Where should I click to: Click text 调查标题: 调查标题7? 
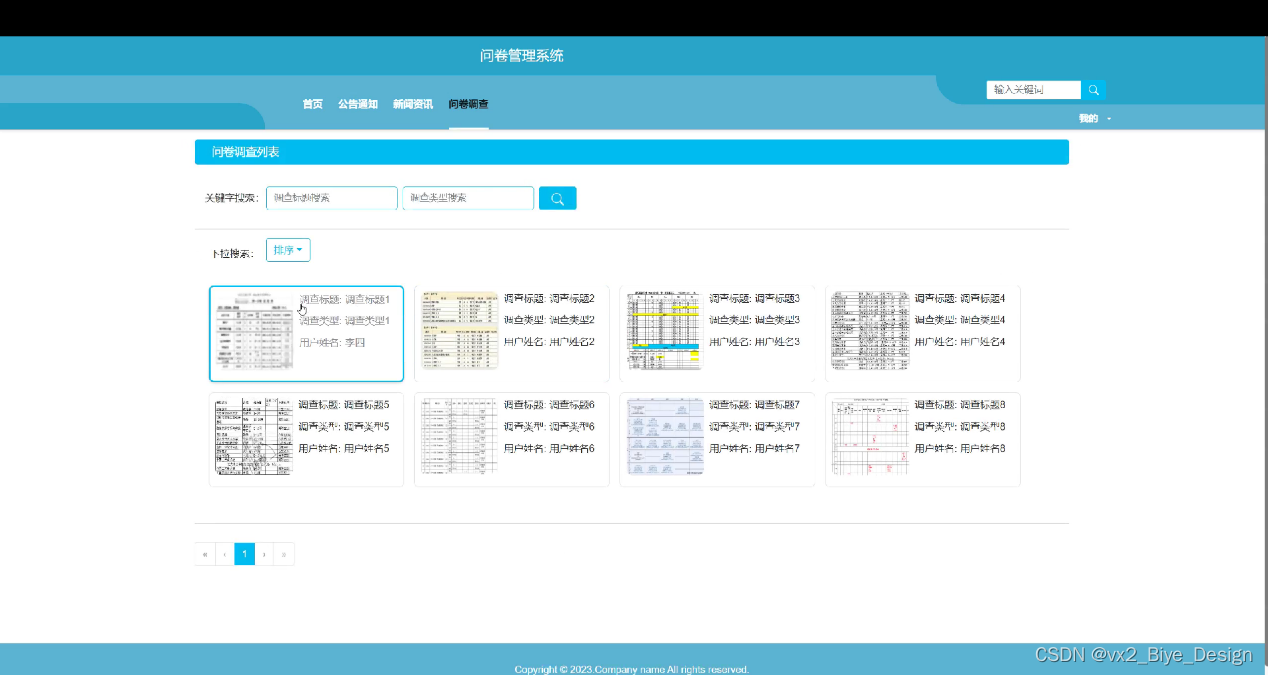755,405
